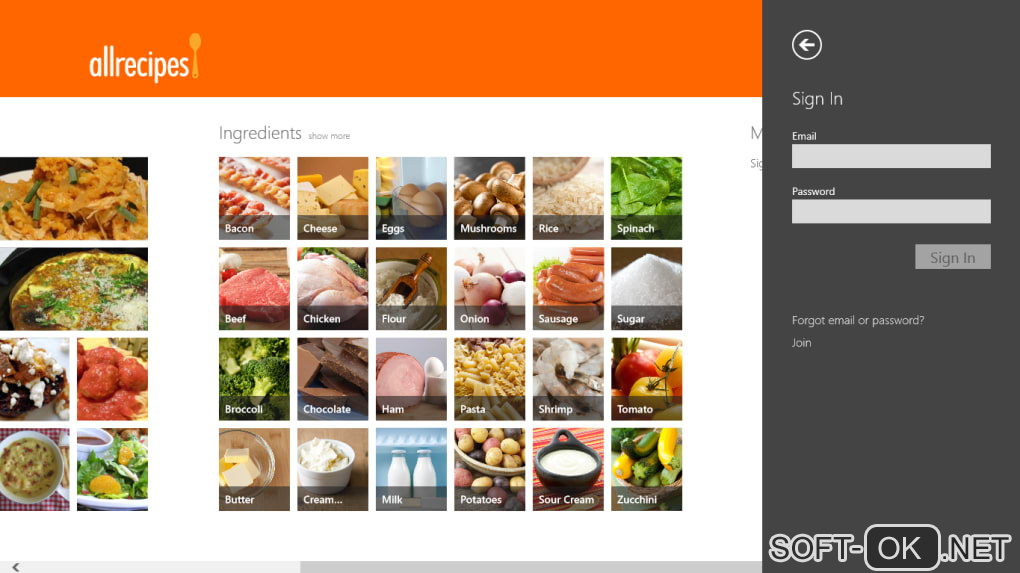Screen dimensions: 1020x573
Task: Click the Email input field
Action: [x=891, y=156]
